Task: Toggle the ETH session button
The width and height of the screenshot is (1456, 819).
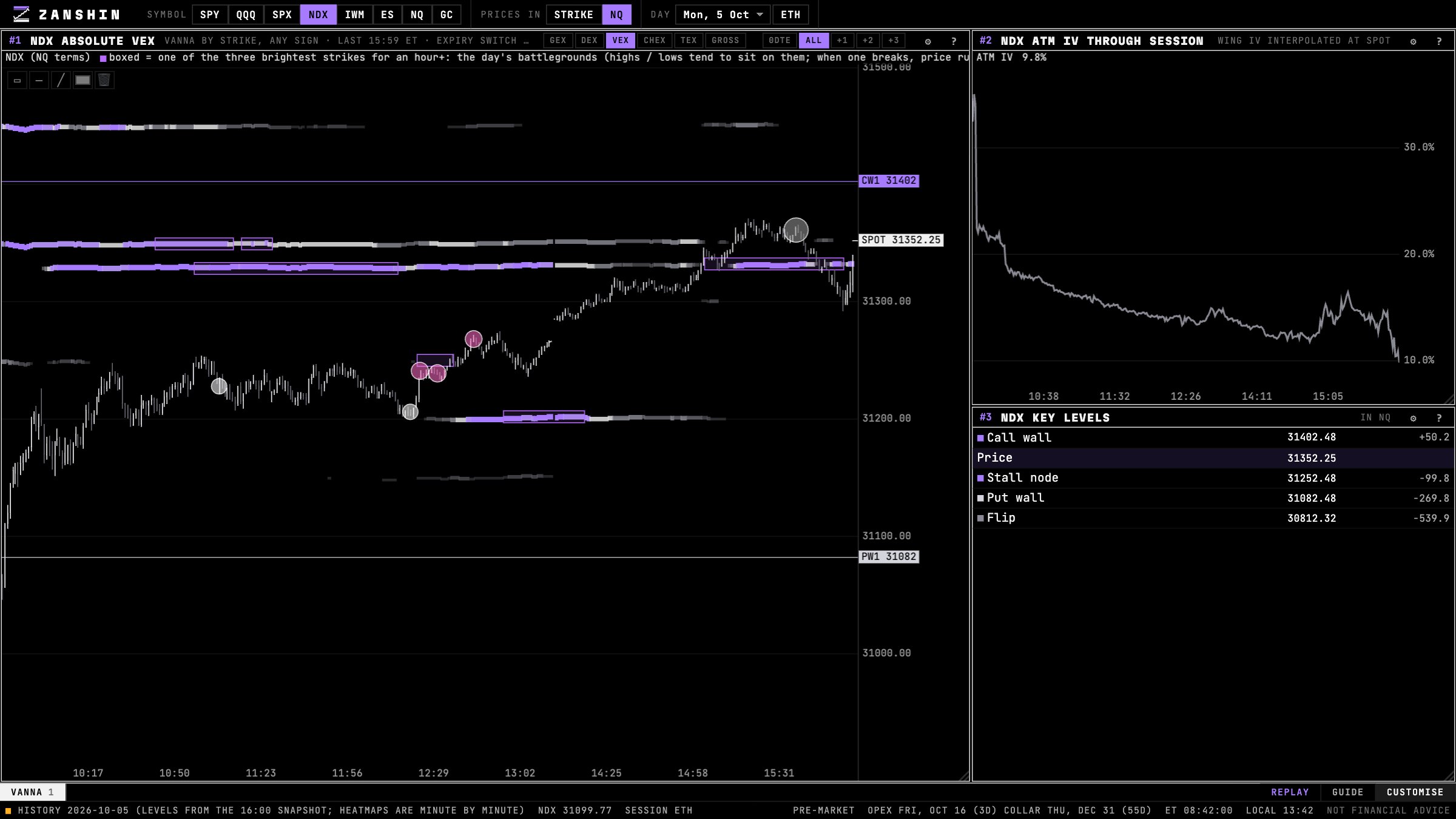Action: click(x=790, y=15)
